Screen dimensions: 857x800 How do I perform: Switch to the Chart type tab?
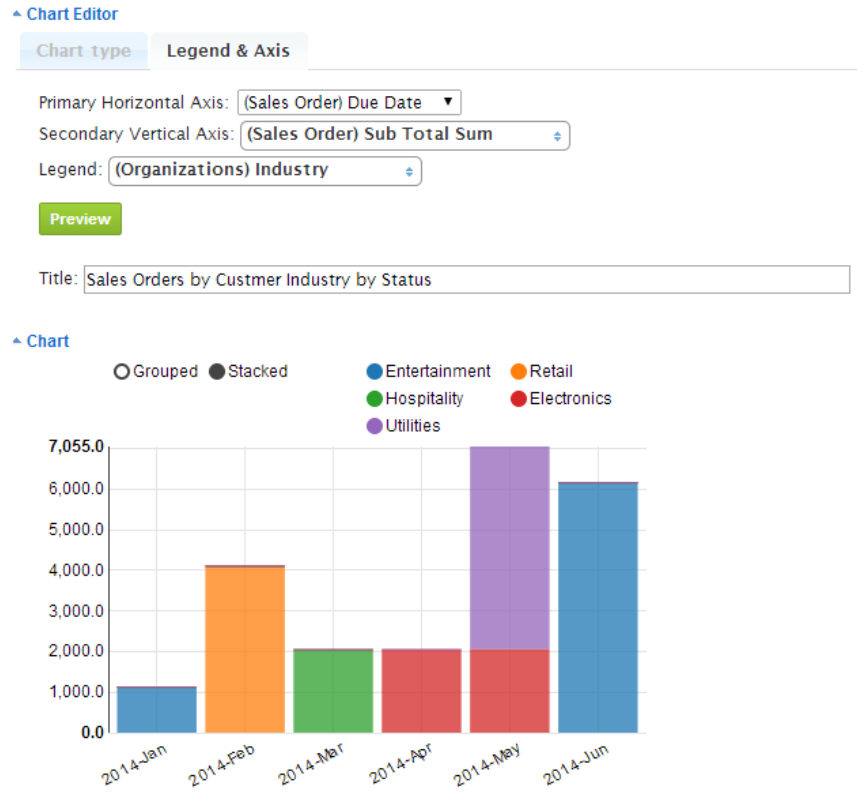pos(83,51)
